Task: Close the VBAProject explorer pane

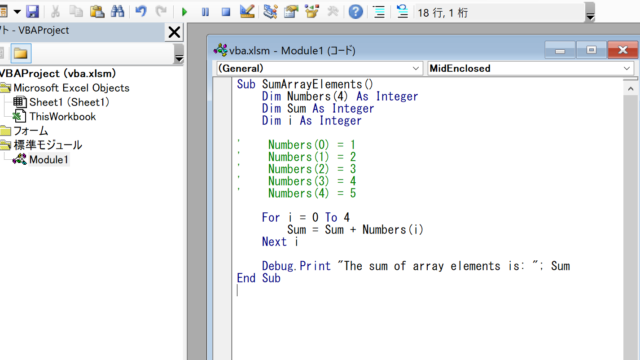Action: pyautogui.click(x=174, y=32)
